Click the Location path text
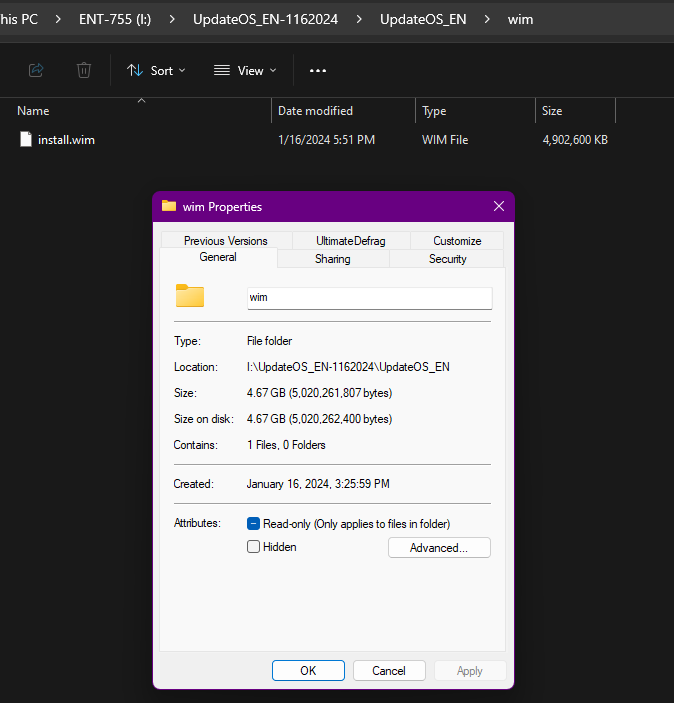Viewport: 674px width, 703px height. click(348, 367)
